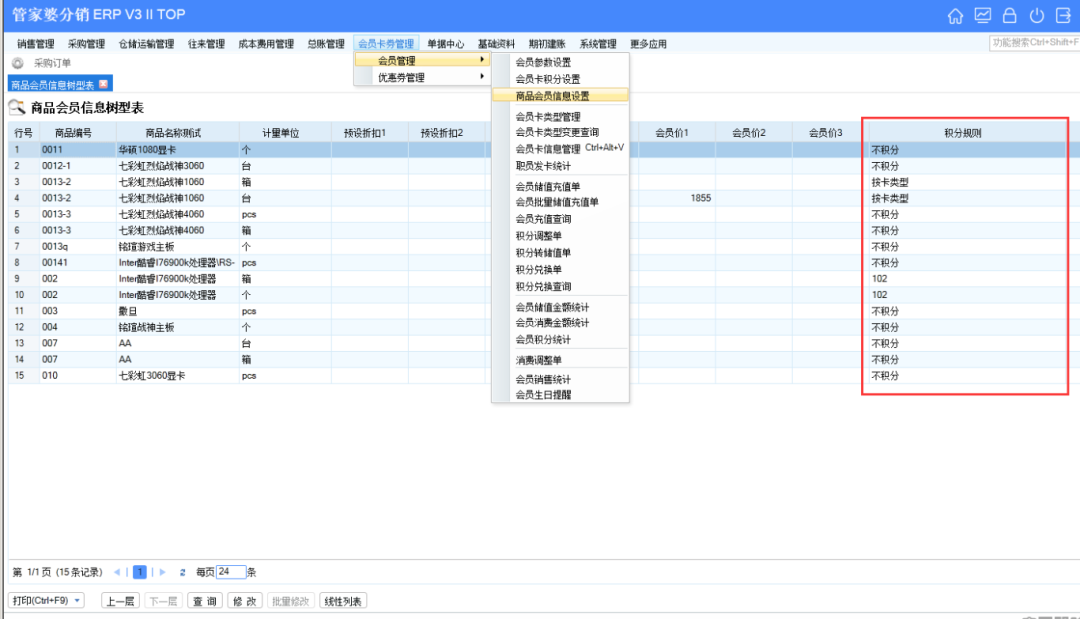This screenshot has width=1080, height=619.
Task: Click the per-page count input field
Action: coord(231,572)
